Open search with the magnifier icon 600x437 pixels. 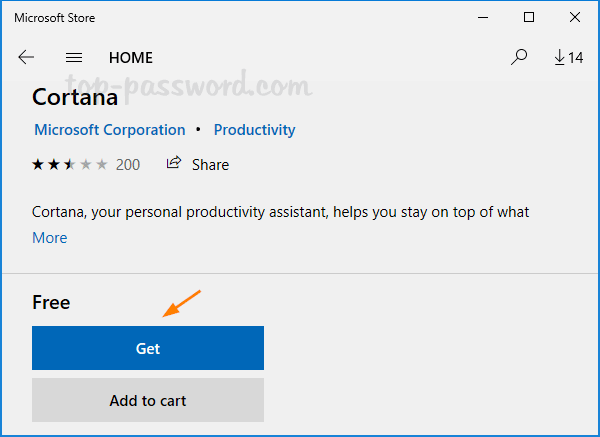(x=519, y=57)
